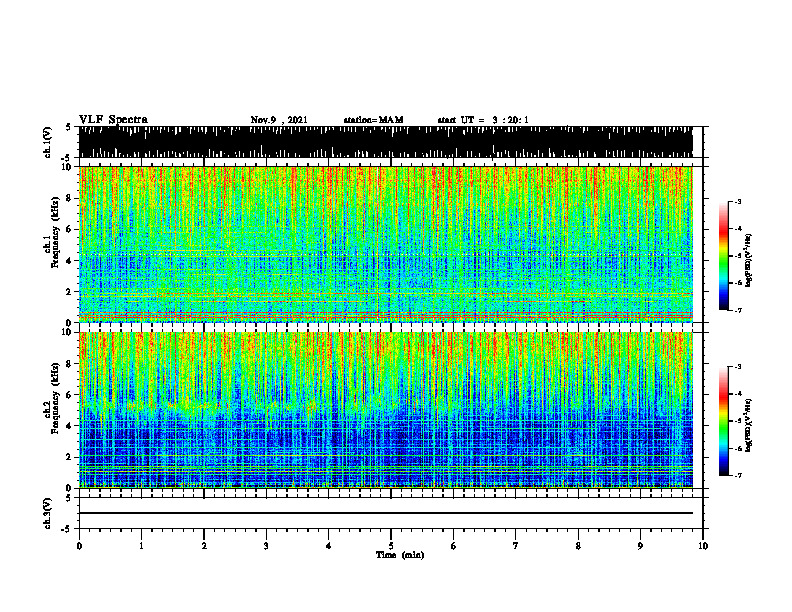Click time axis tick label "4"
This screenshot has height=612, width=792.
click(x=329, y=546)
